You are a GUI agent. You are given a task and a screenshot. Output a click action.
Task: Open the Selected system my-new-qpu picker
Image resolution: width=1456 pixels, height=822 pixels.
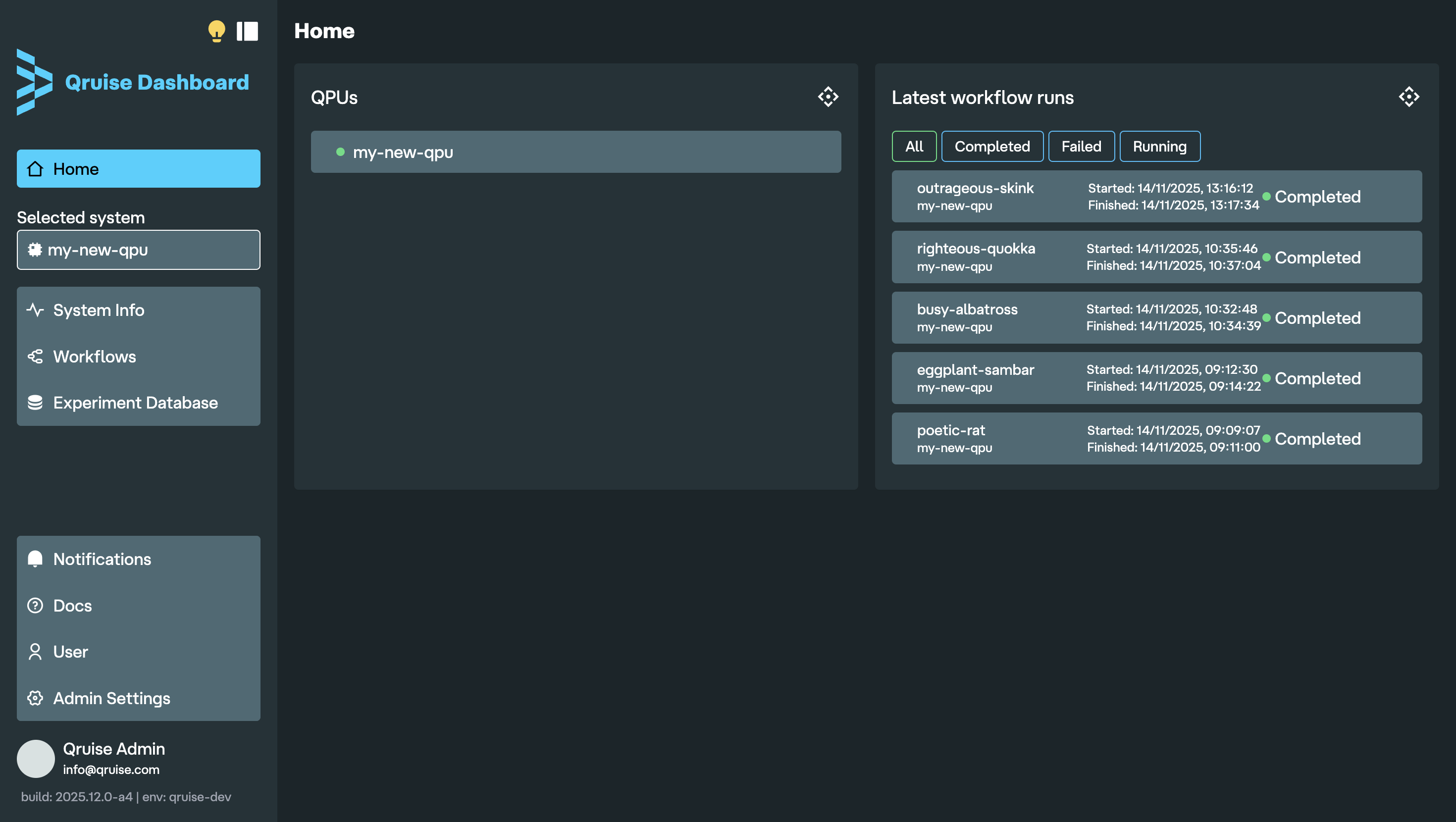pos(138,249)
